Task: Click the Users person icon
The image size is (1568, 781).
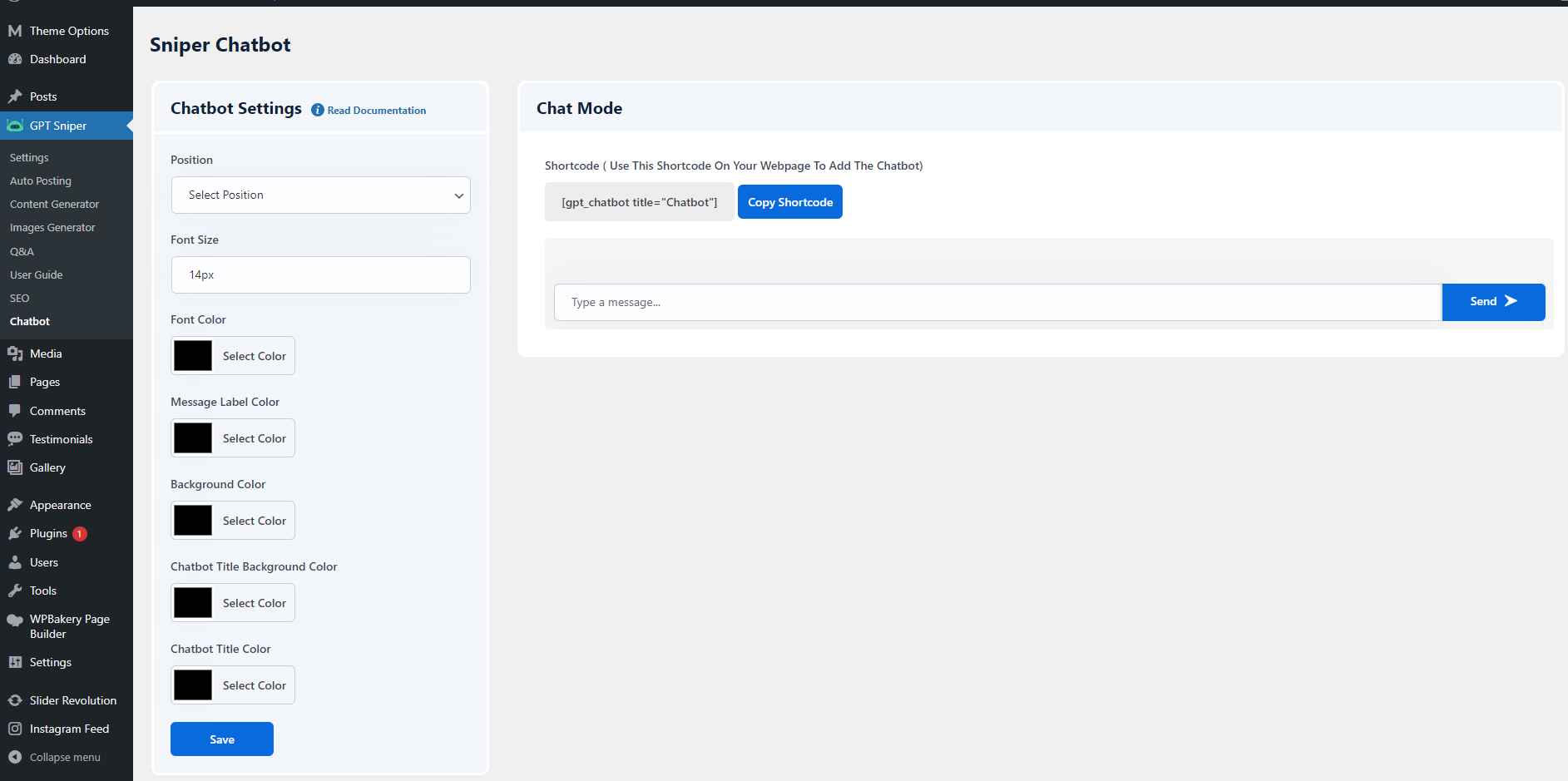Action: pos(15,562)
